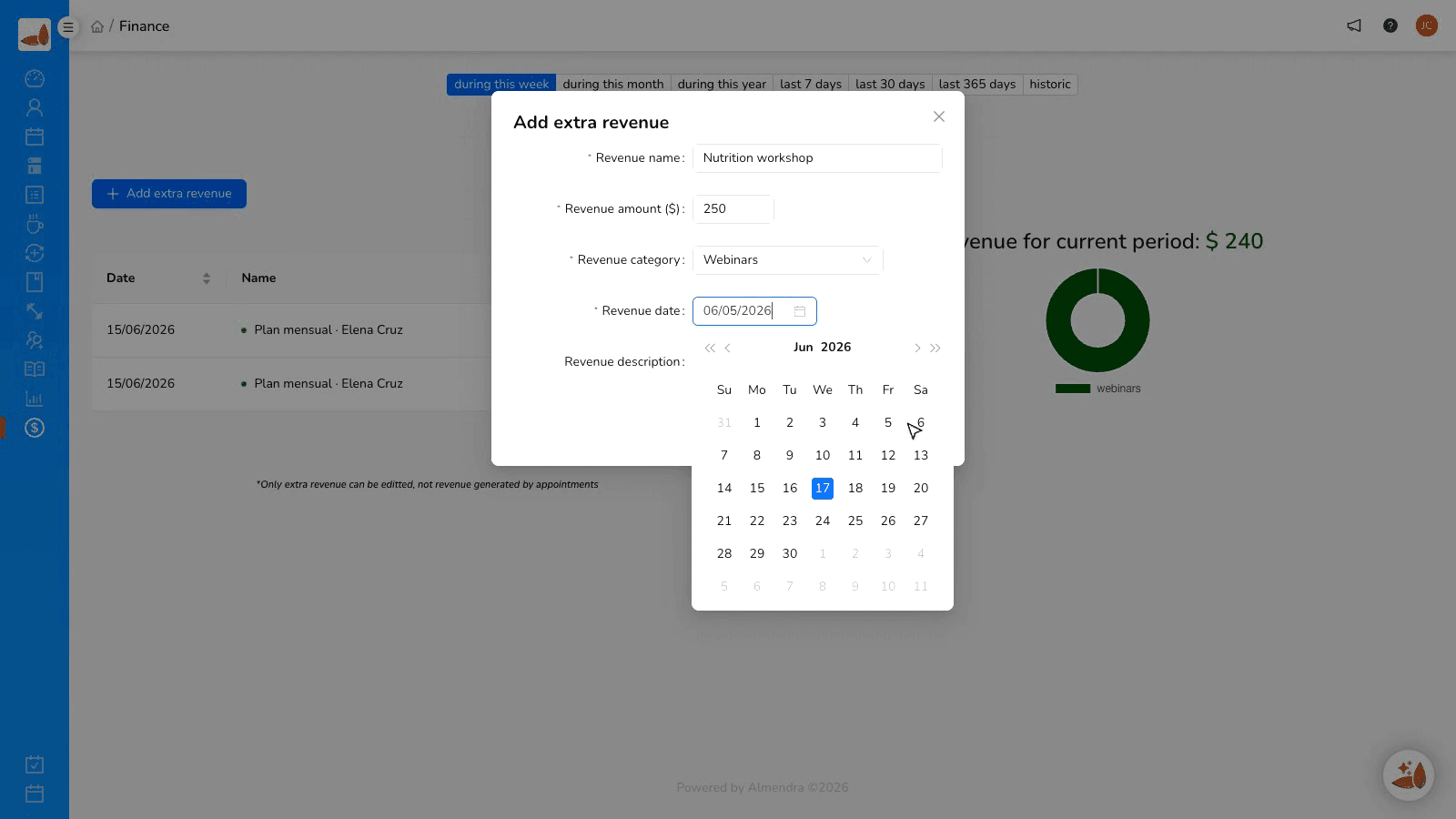
Task: Open the list form icon in sidebar
Action: (35, 195)
